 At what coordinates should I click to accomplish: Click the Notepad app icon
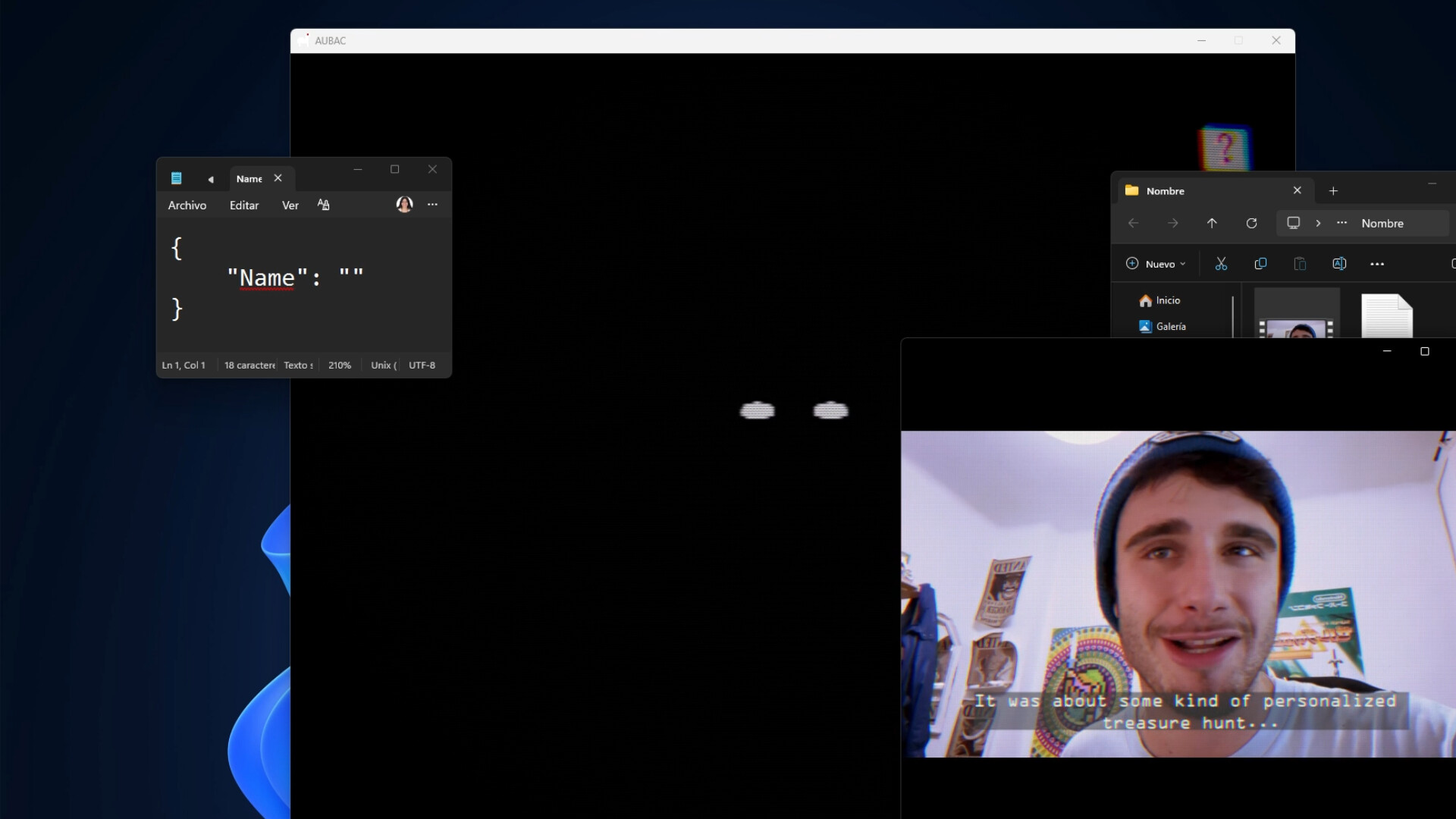pyautogui.click(x=176, y=178)
